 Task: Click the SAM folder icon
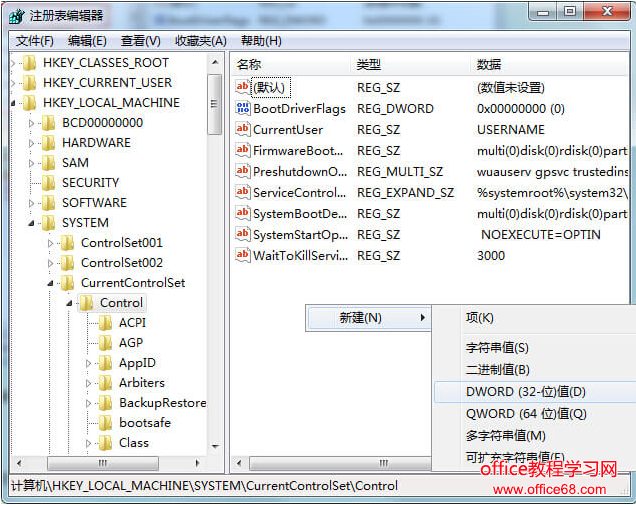[x=49, y=163]
